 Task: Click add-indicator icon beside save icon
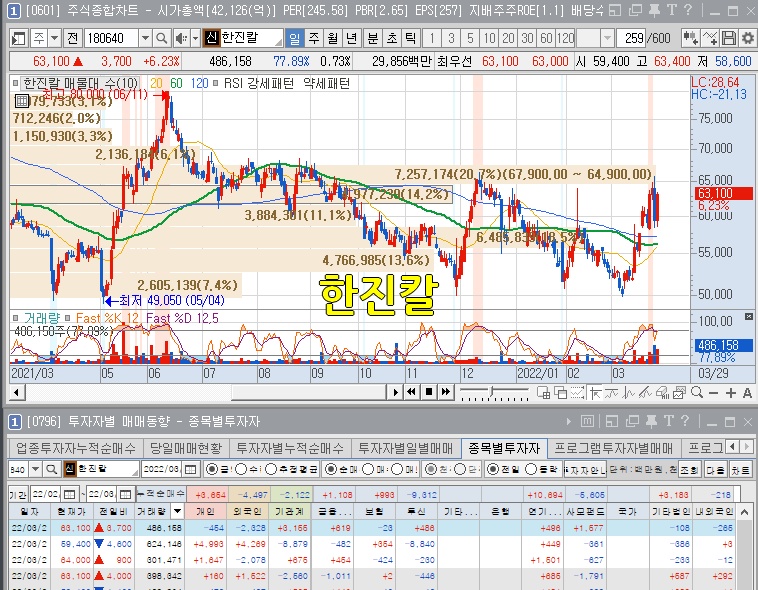711,38
